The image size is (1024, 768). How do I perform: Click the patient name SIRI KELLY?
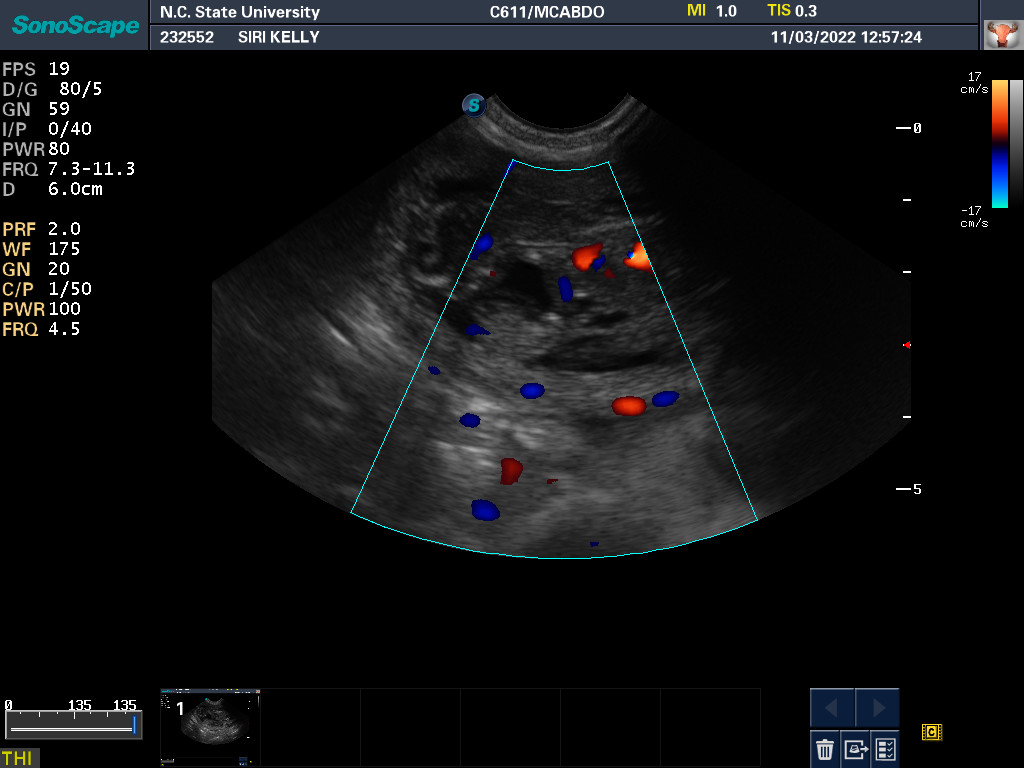[279, 38]
